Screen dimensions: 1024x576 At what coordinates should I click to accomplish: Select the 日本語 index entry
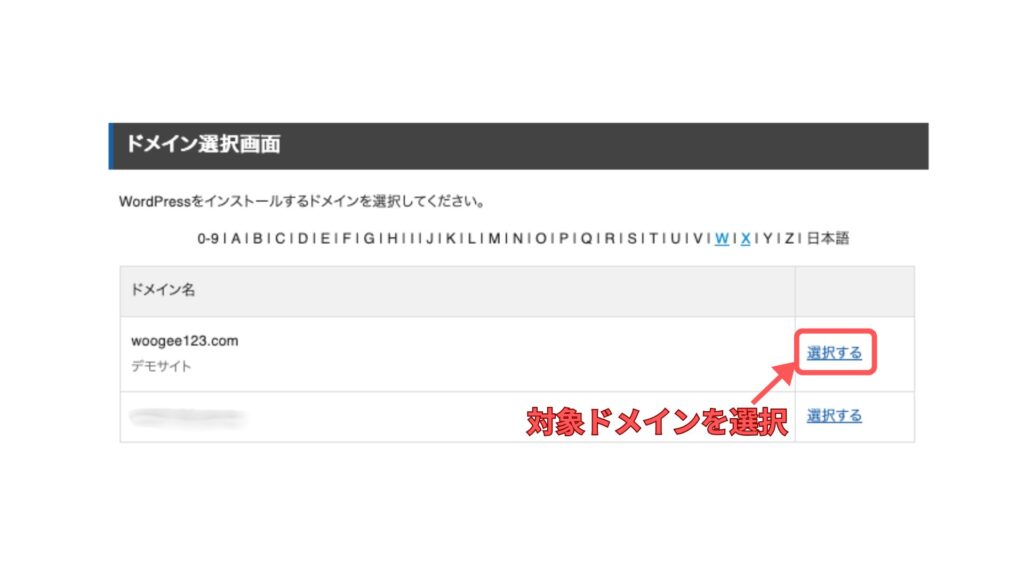tap(828, 238)
